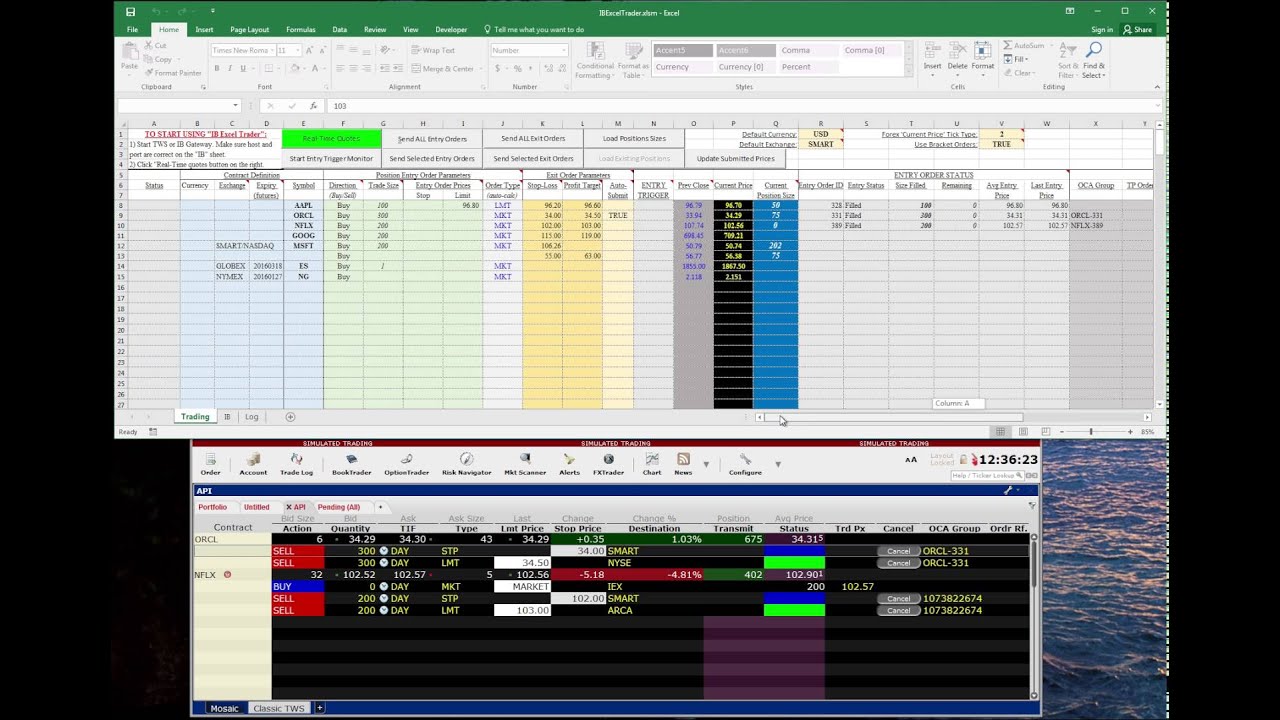Screen dimensions: 1280x720
Task: Click the Excel formula bar showing 103
Action: (x=743, y=106)
